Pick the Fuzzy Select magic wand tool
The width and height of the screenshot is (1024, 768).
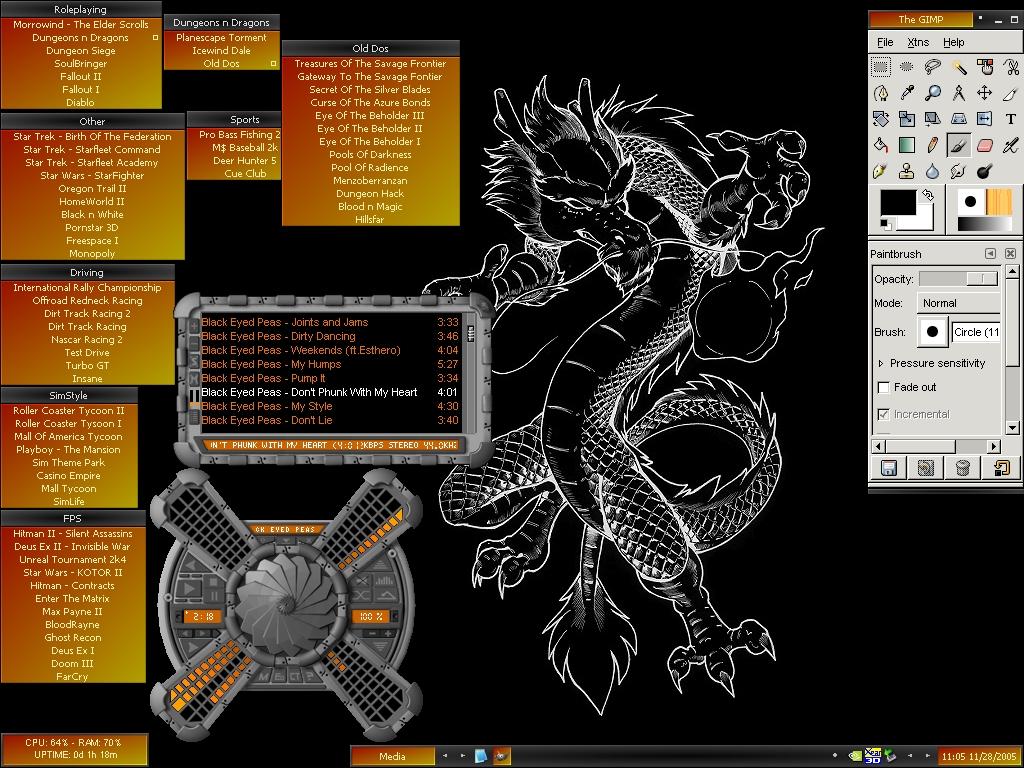pos(959,67)
